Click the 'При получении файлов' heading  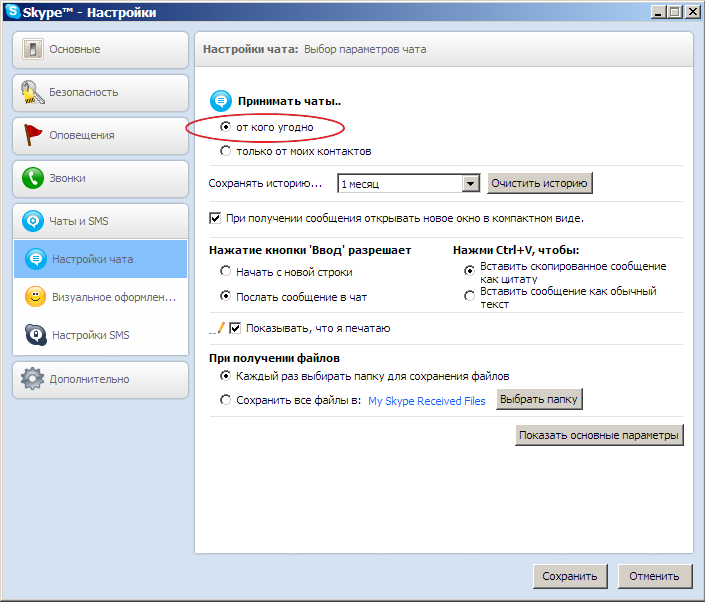pyautogui.click(x=274, y=358)
